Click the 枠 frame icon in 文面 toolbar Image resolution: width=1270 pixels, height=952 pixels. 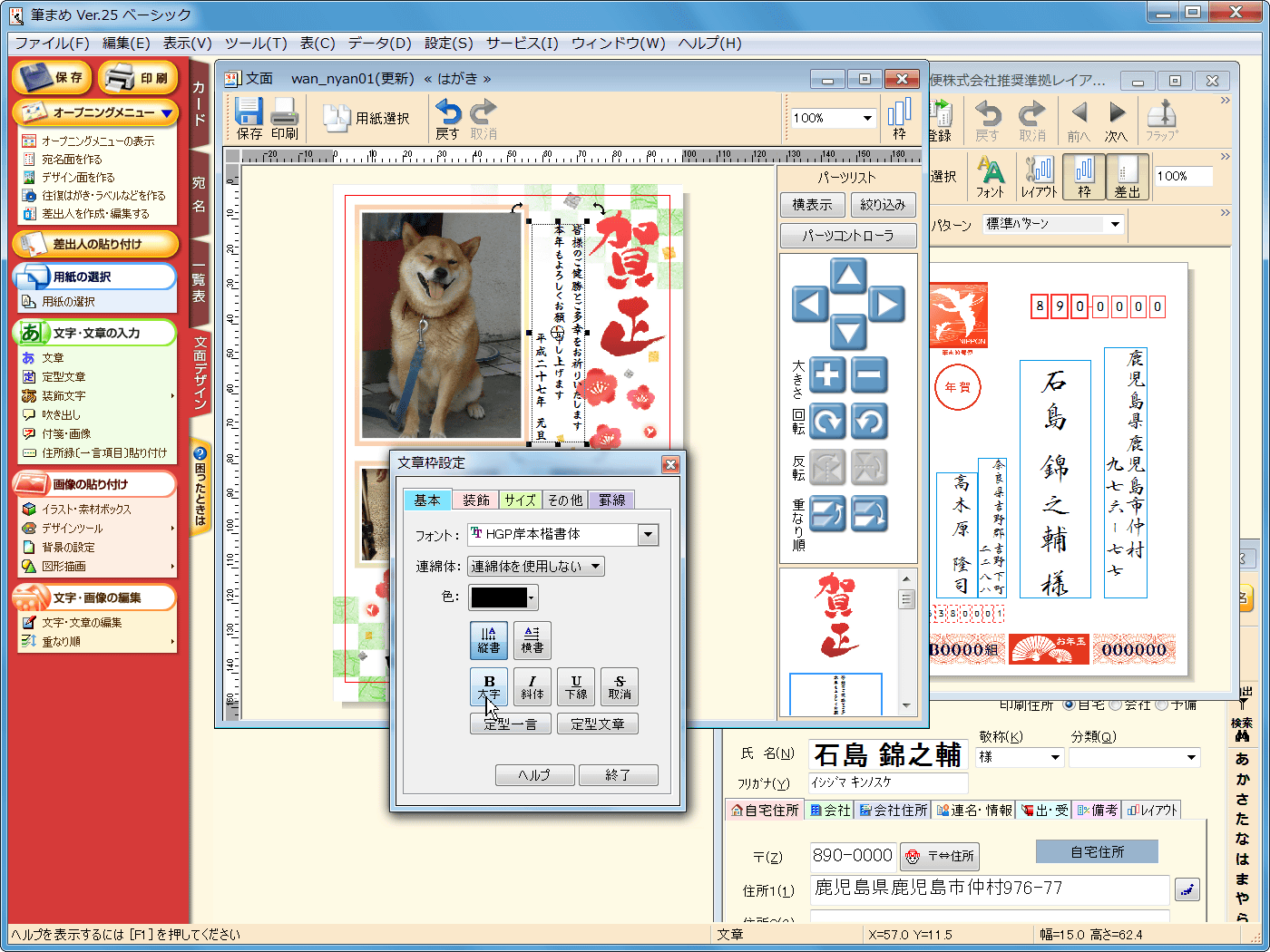coord(899,119)
